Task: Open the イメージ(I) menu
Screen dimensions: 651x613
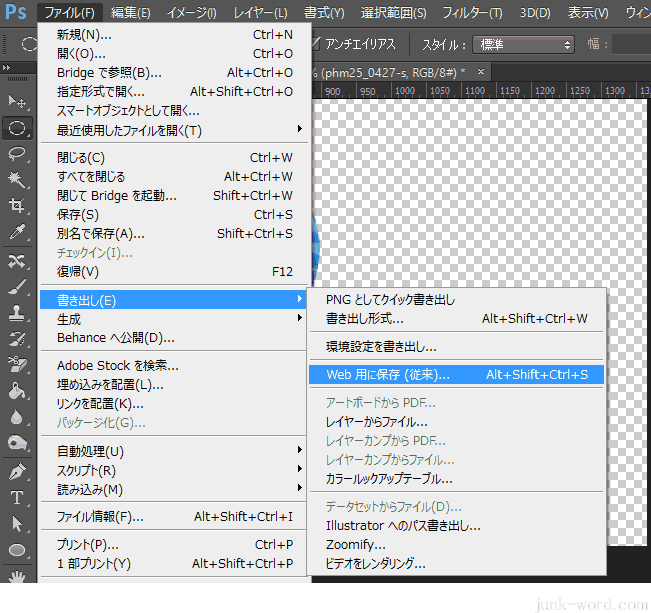Action: (191, 13)
